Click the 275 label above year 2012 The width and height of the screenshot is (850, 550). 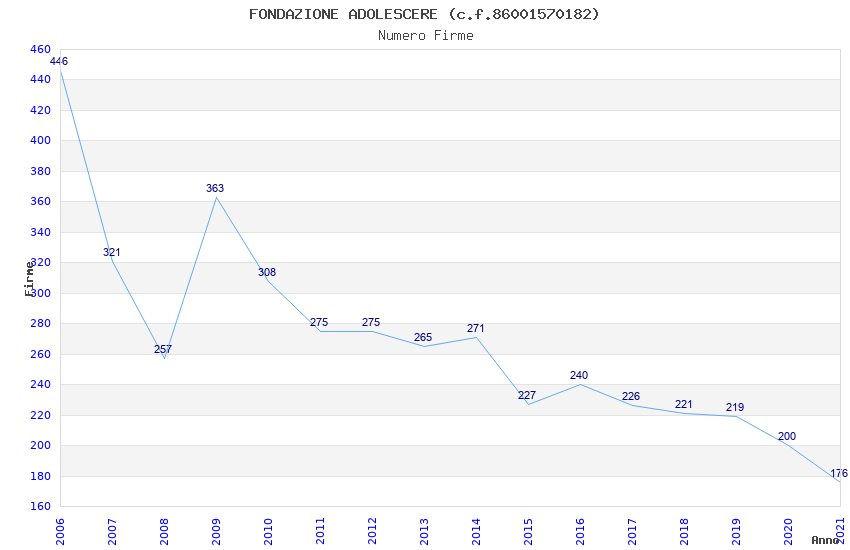pos(371,322)
